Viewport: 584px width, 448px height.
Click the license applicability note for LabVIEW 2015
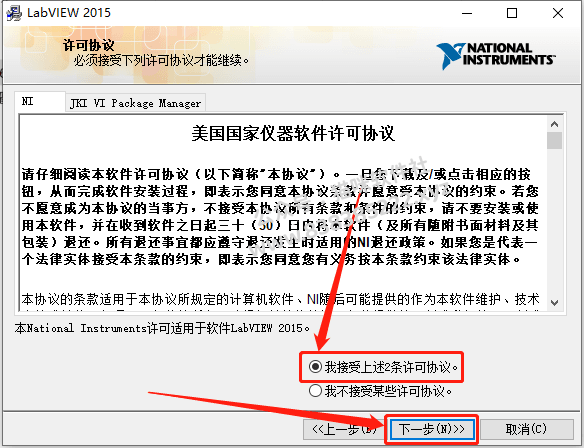tap(162, 328)
